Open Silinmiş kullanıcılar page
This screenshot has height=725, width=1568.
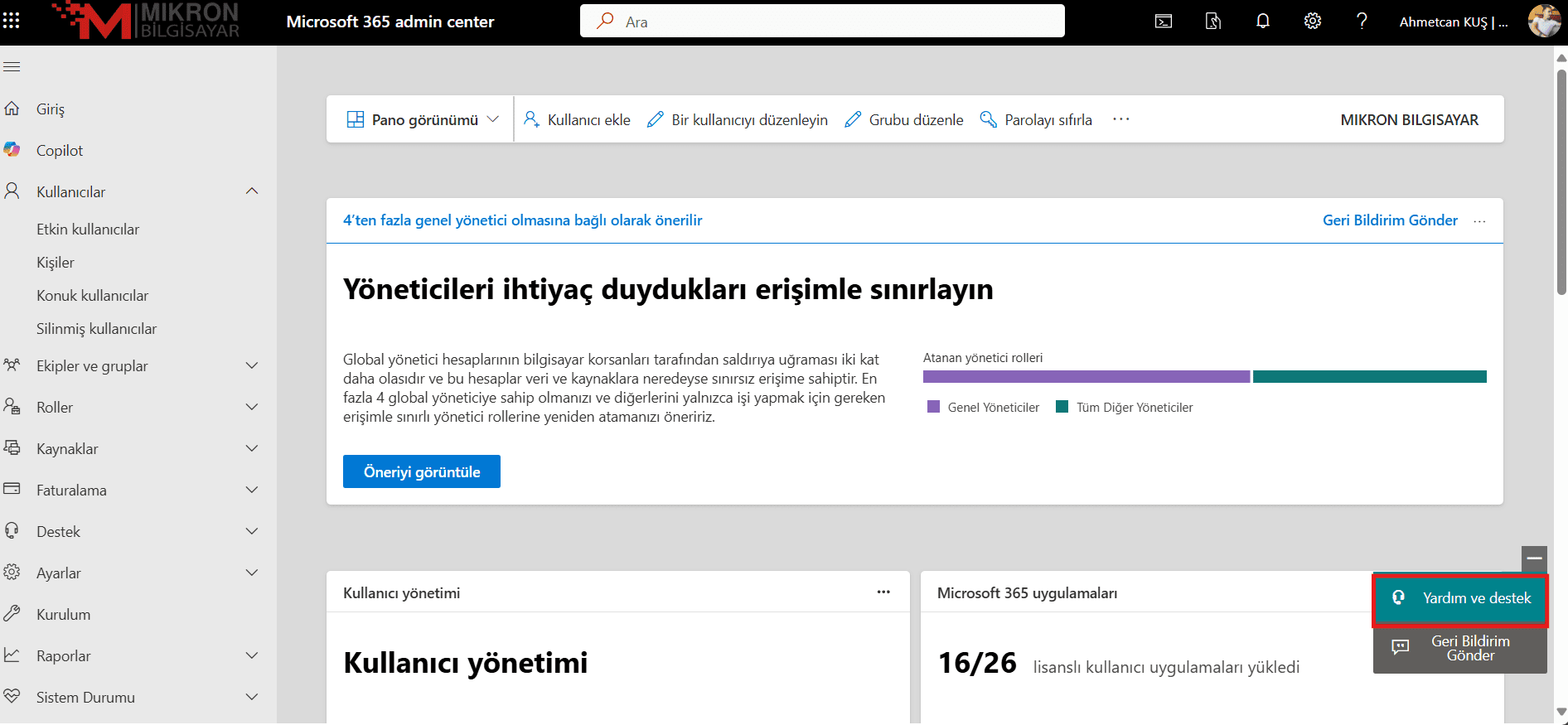97,329
